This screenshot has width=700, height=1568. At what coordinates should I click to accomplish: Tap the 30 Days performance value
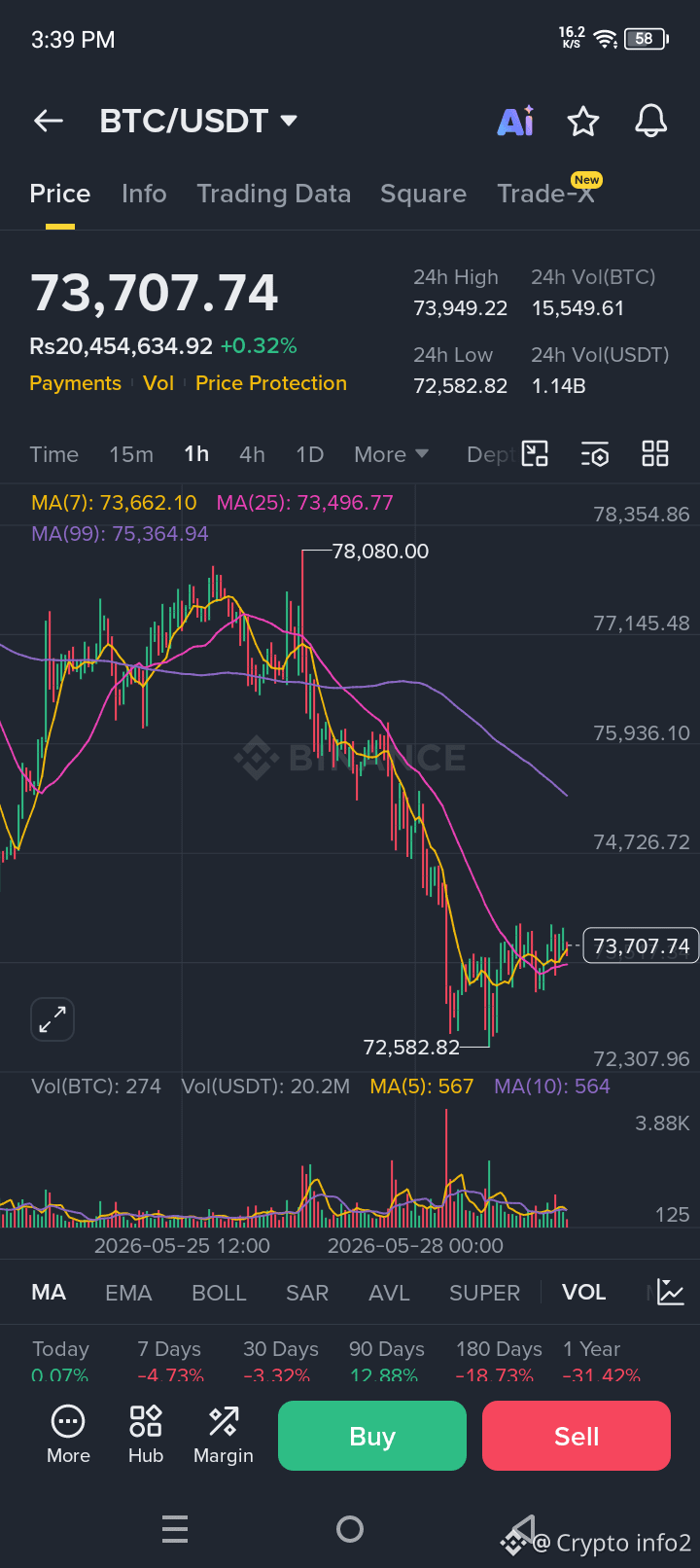(x=279, y=1375)
